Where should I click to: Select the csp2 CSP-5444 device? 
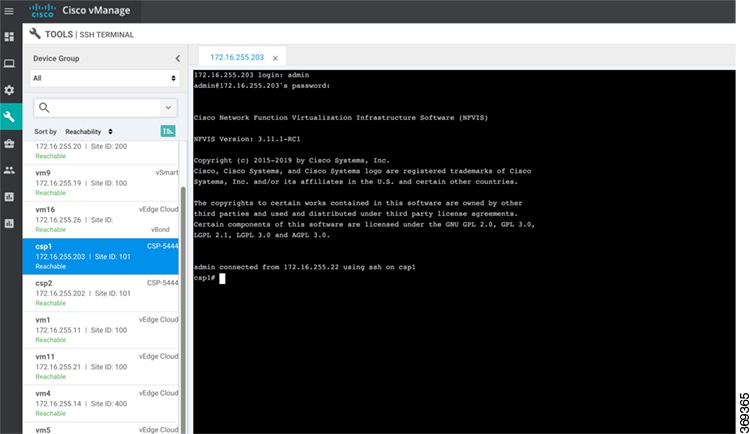101,293
